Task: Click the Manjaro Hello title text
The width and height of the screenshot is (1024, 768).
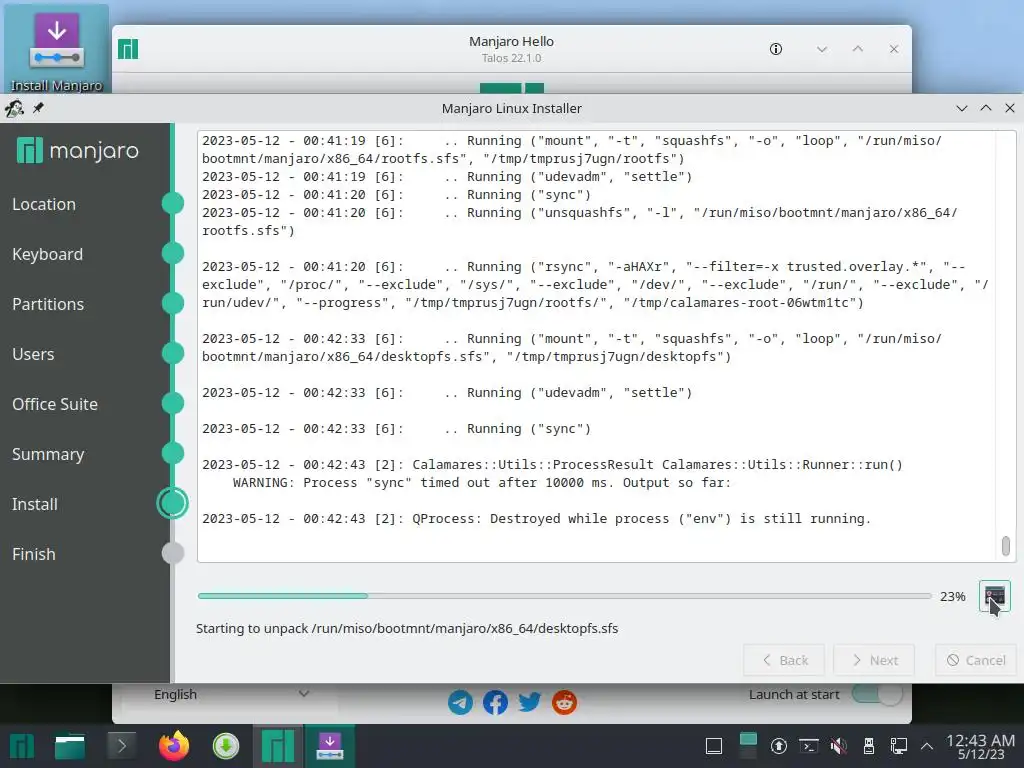Action: pyautogui.click(x=511, y=41)
